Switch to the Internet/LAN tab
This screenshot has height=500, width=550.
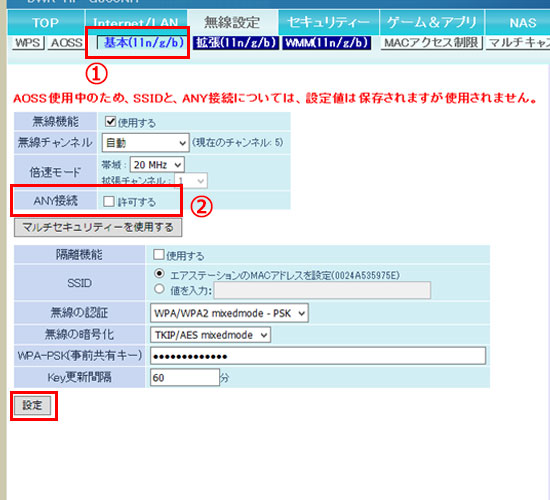136,22
